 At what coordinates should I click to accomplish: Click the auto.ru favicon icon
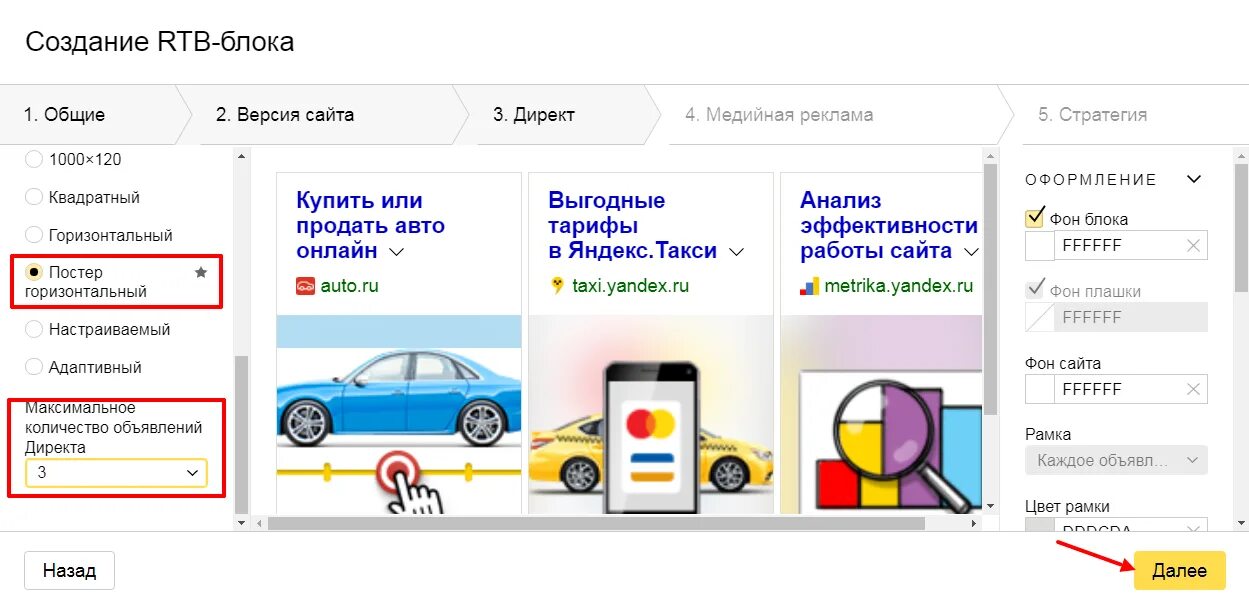[305, 286]
